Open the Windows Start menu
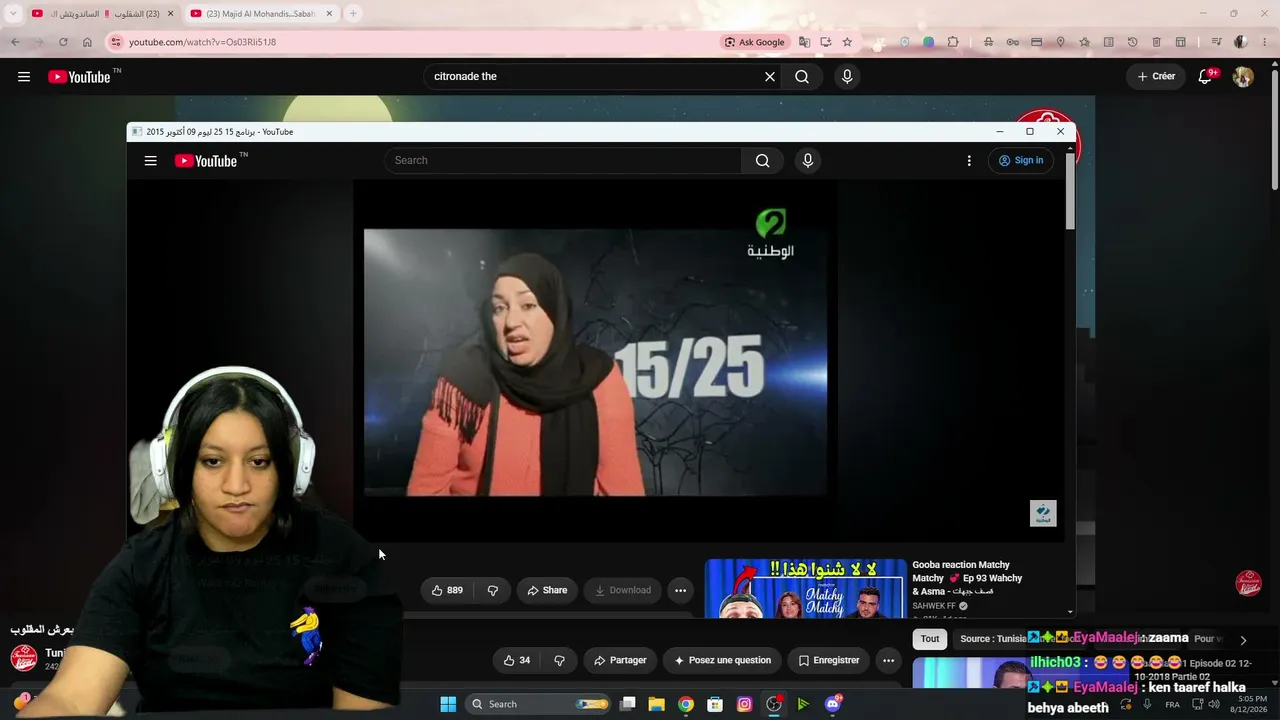1280x720 pixels. pos(448,704)
